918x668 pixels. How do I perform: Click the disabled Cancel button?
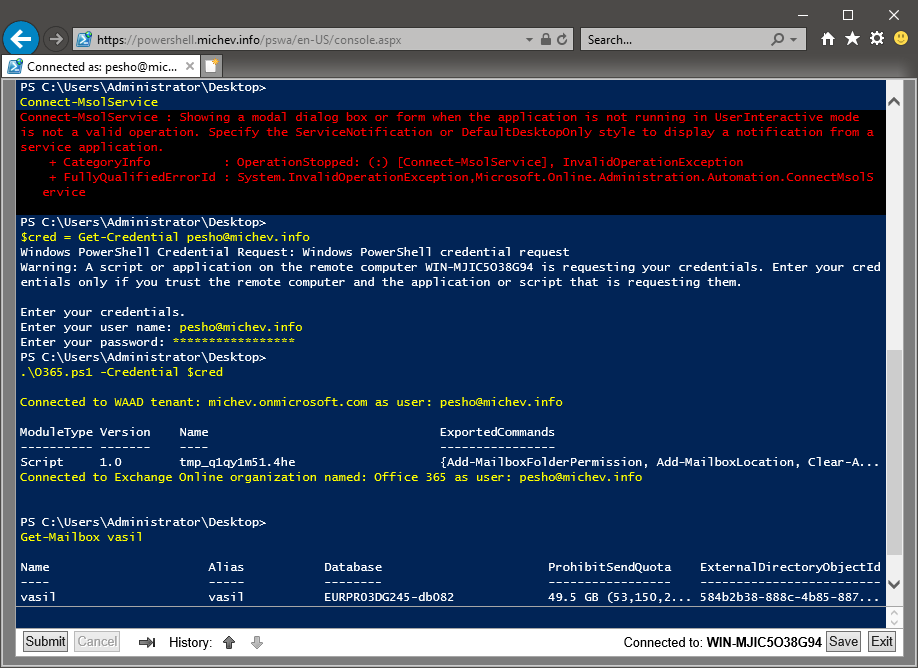click(98, 642)
